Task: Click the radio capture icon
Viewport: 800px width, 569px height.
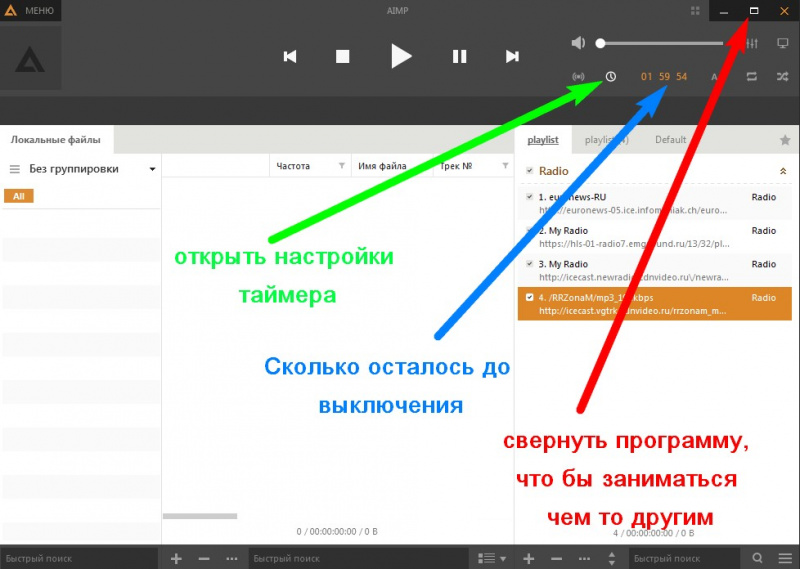Action: click(578, 77)
